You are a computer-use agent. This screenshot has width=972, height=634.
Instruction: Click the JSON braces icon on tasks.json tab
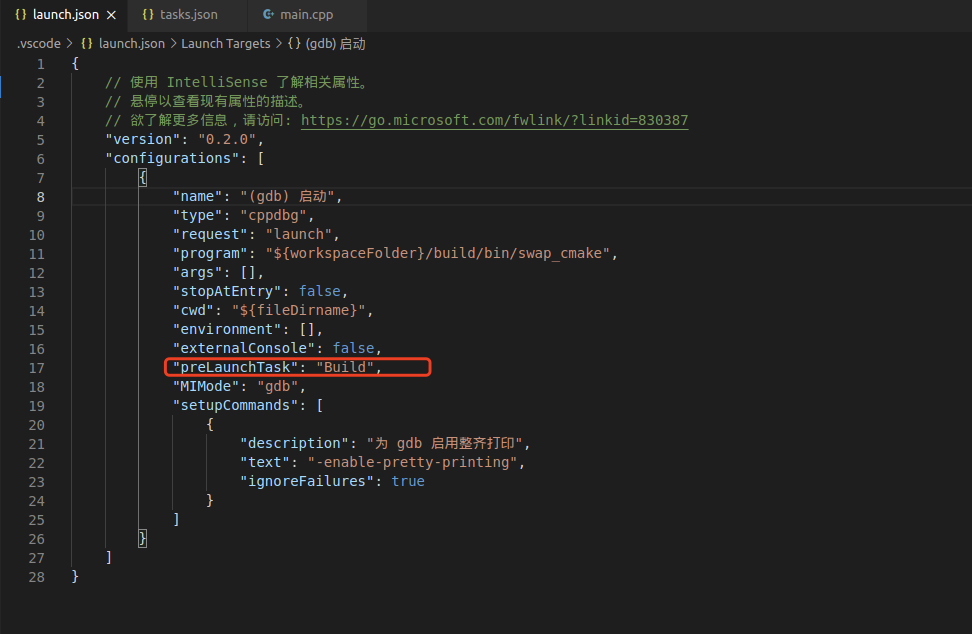point(148,15)
